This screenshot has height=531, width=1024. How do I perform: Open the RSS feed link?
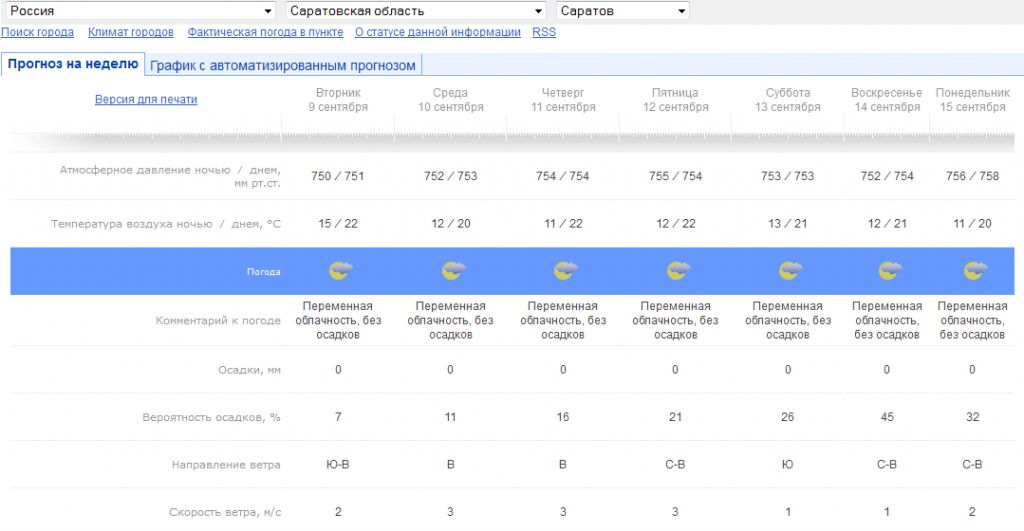click(544, 32)
